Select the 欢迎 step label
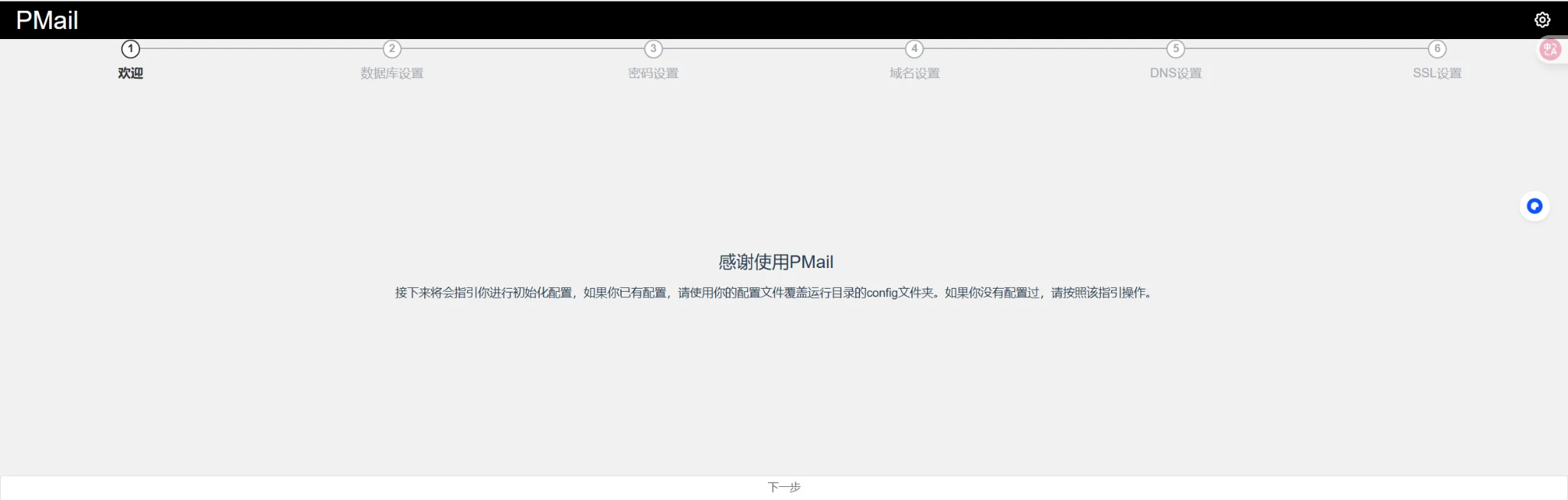The height and width of the screenshot is (500, 1568). click(x=131, y=74)
